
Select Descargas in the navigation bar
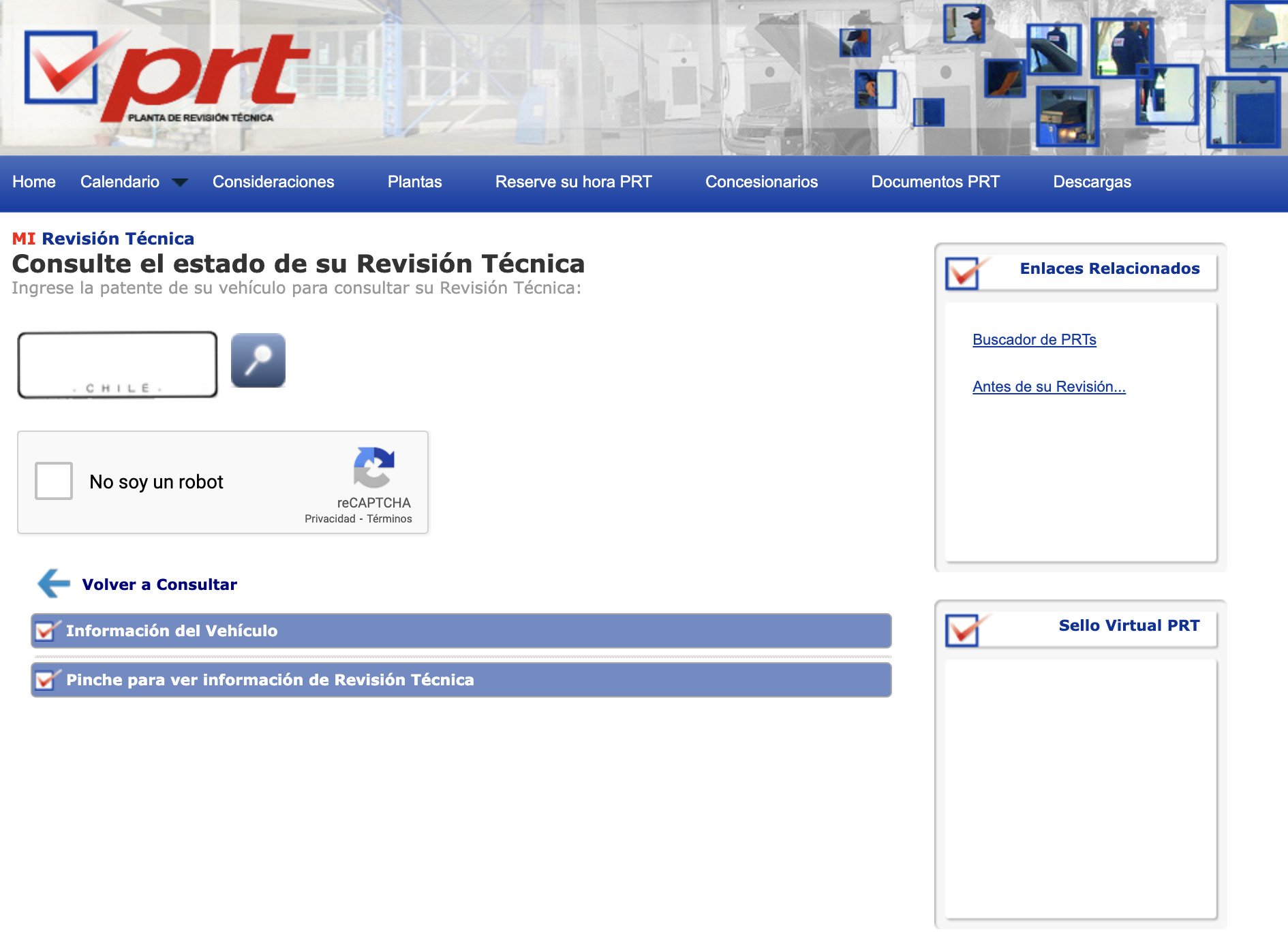[x=1091, y=182]
